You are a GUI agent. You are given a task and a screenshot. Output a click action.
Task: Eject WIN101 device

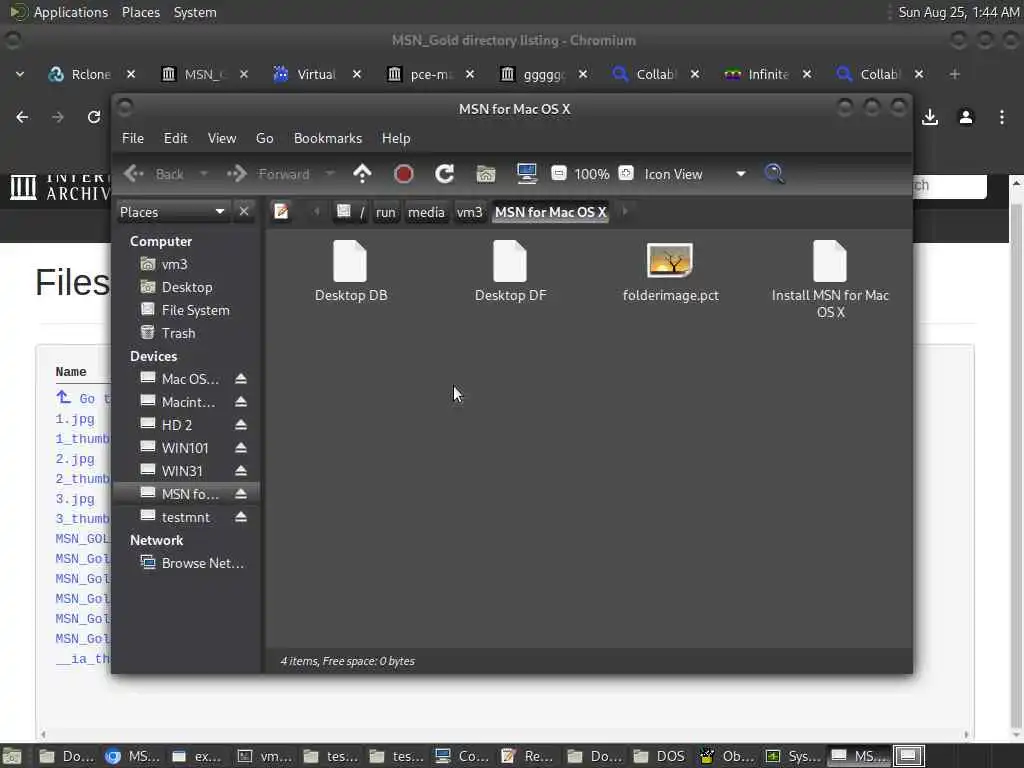[x=241, y=448]
